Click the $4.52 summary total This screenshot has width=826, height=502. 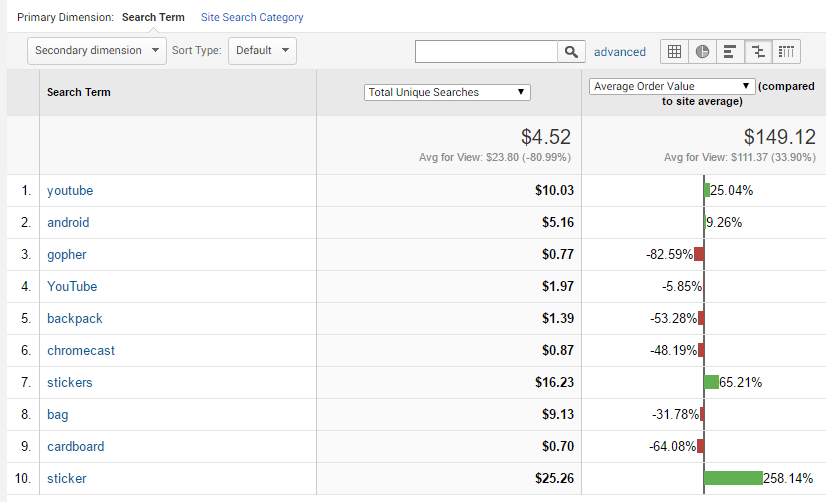point(546,137)
